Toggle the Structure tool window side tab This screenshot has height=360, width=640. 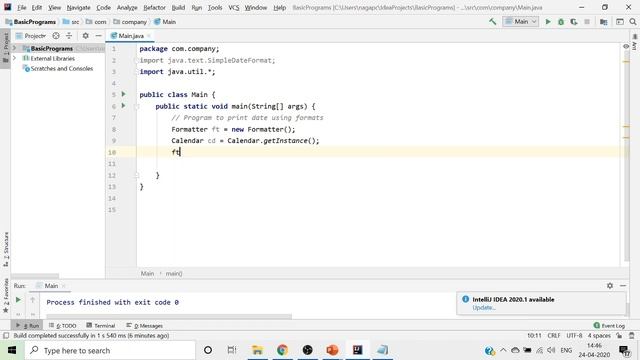pyautogui.click(x=6, y=249)
